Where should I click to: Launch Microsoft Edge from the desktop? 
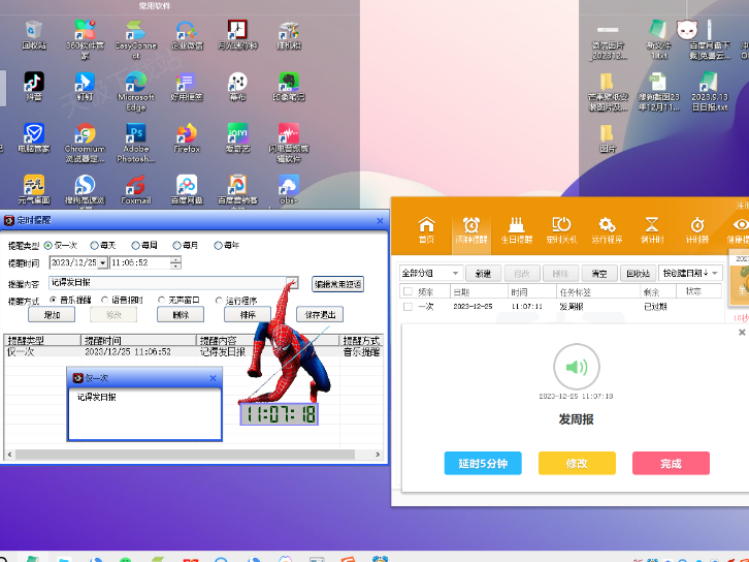136,91
